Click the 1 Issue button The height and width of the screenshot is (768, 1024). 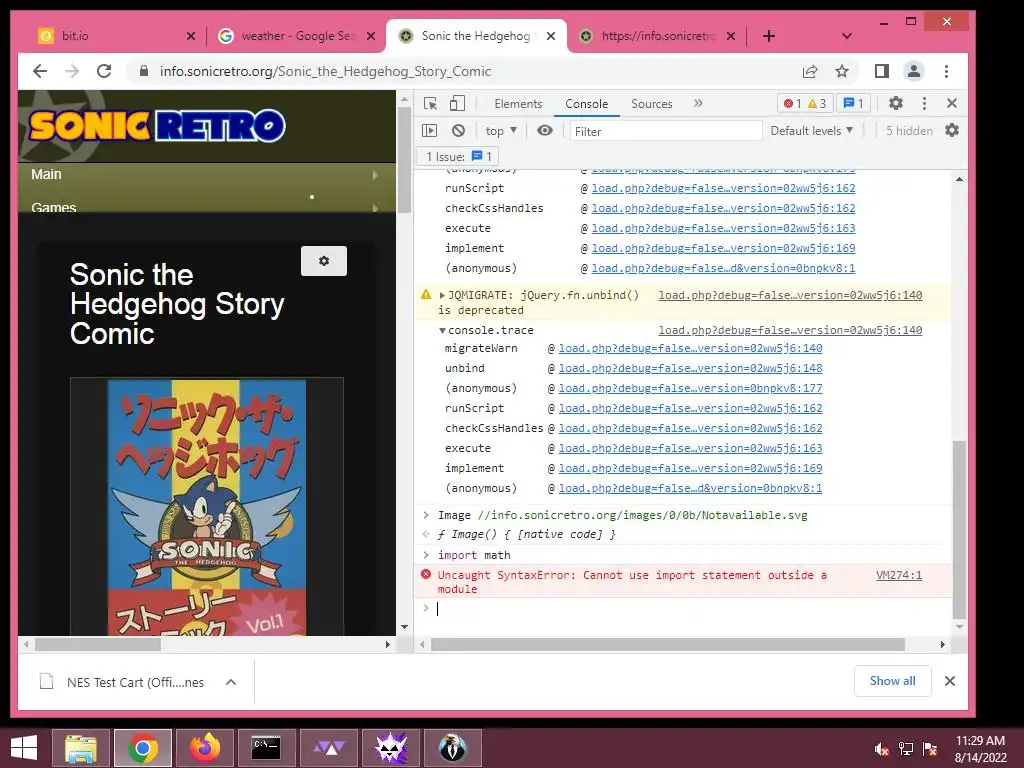click(x=458, y=157)
